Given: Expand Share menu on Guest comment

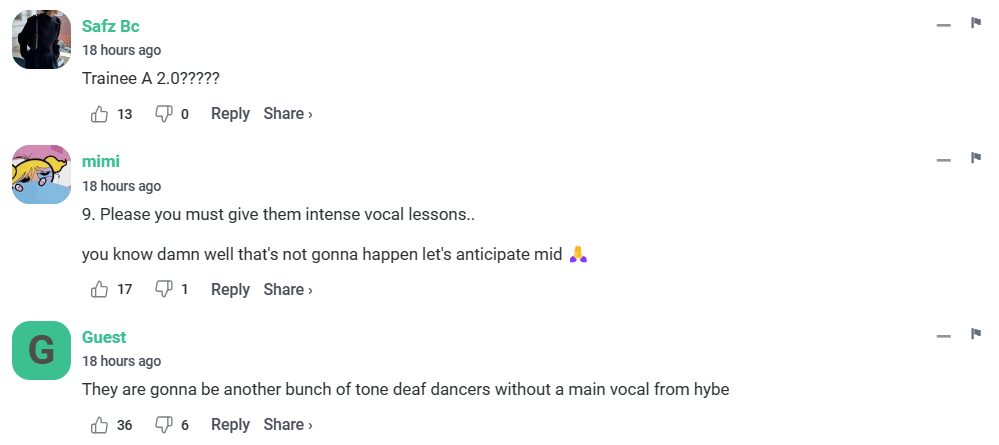Looking at the screenshot, I should [288, 425].
